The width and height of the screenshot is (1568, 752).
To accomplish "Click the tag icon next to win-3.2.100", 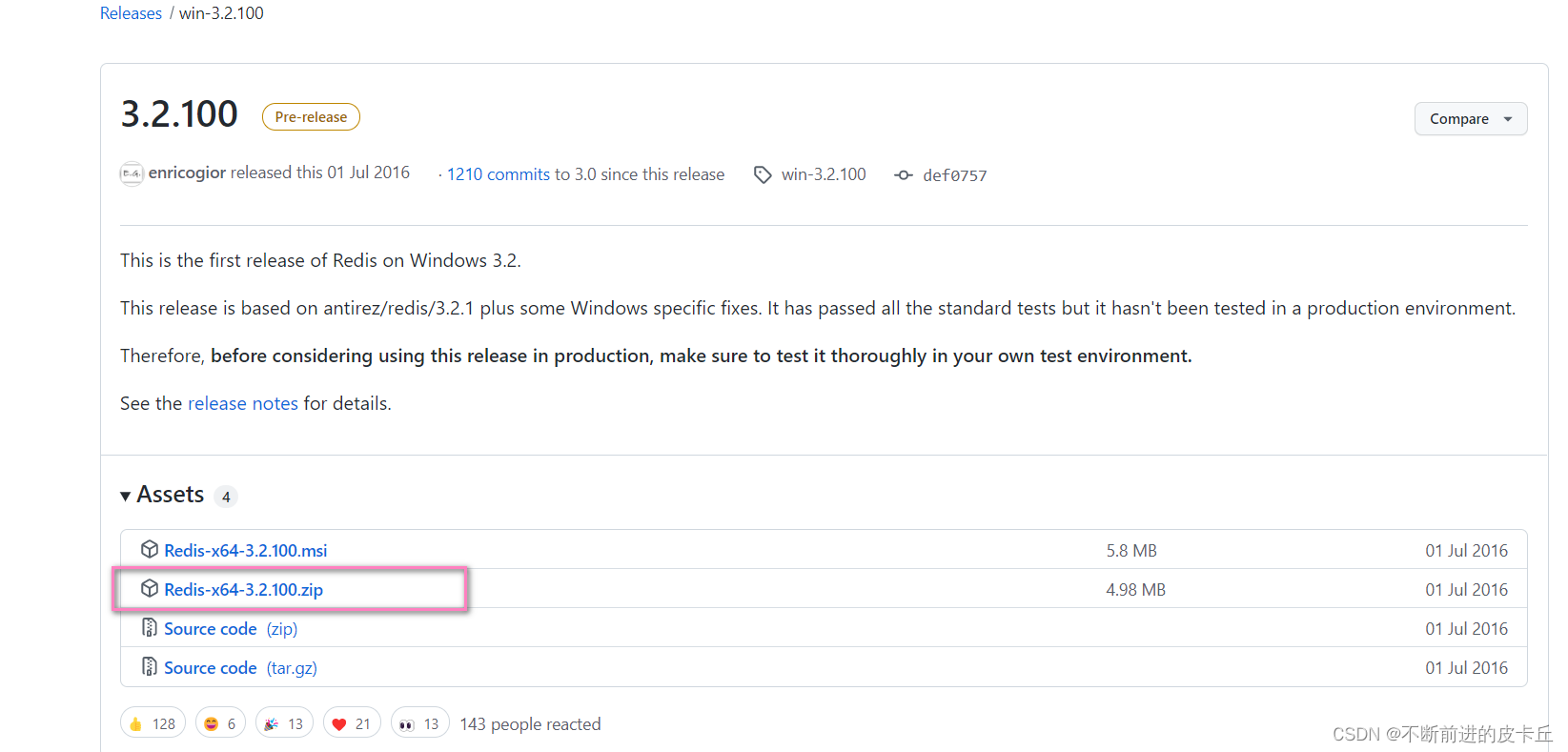I will 763,174.
